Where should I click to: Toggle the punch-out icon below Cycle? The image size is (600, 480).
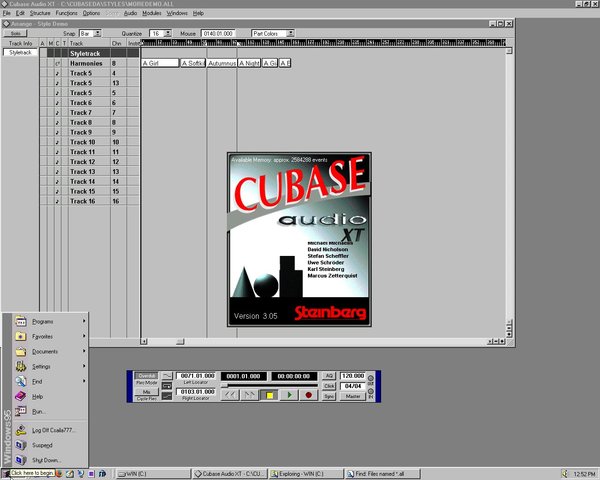(167, 396)
